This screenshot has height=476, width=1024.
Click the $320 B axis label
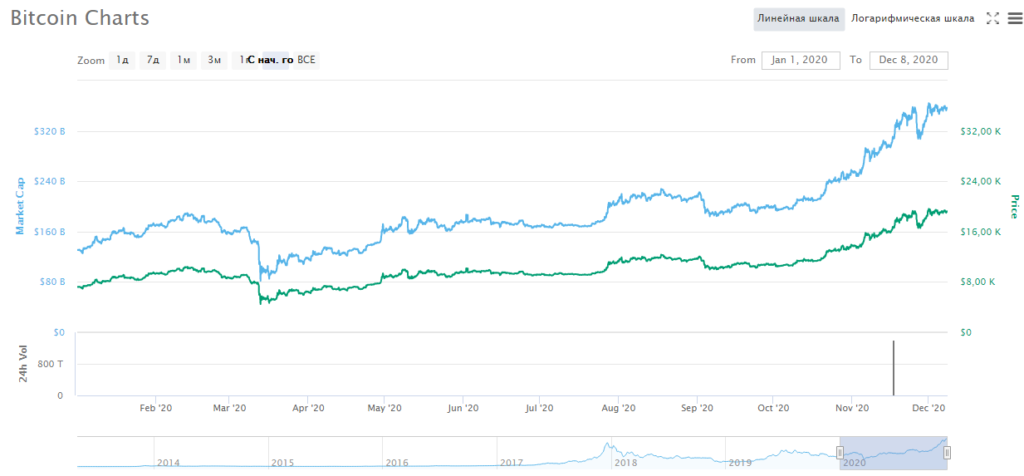pyautogui.click(x=50, y=131)
